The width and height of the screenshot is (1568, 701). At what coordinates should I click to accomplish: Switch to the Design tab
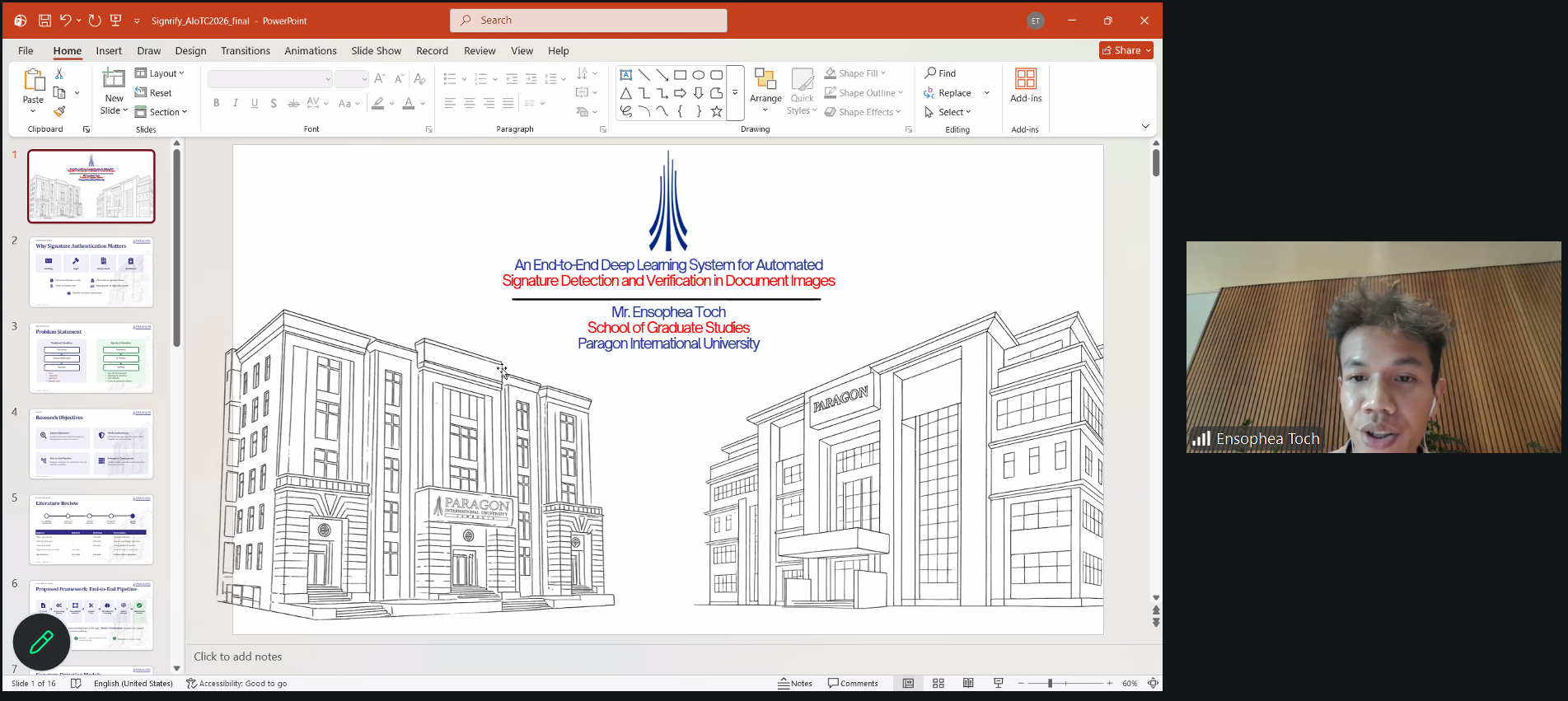pyautogui.click(x=191, y=50)
